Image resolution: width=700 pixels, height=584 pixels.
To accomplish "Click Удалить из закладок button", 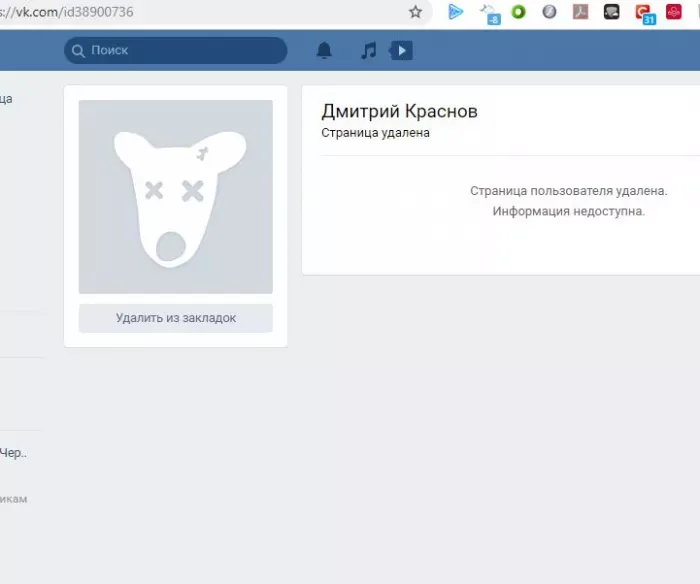I will [175, 318].
